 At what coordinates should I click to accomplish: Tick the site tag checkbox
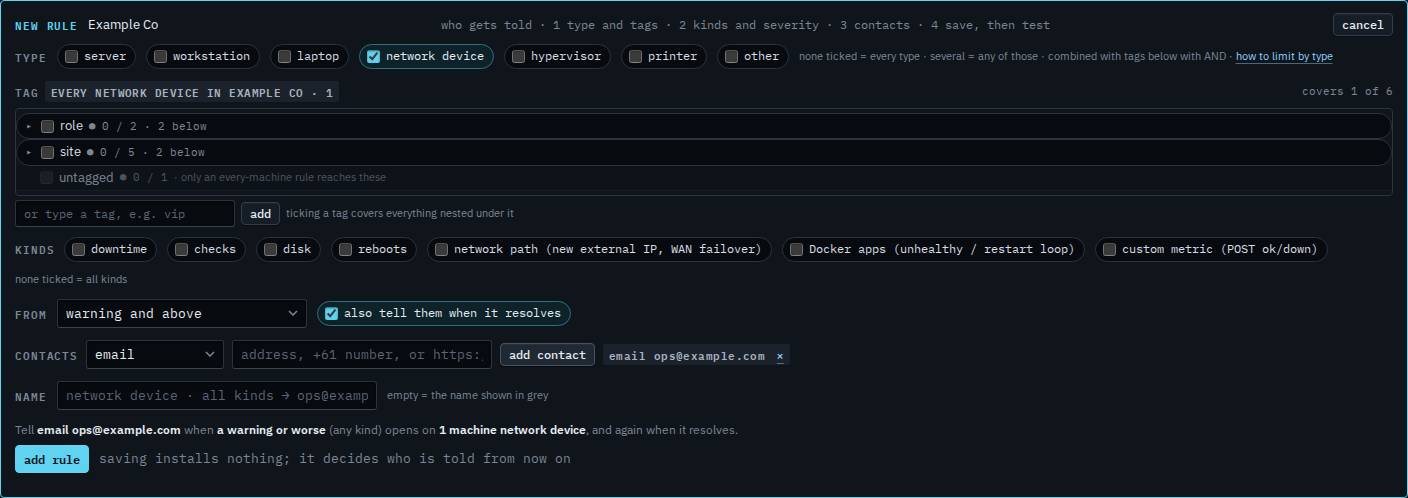point(47,152)
